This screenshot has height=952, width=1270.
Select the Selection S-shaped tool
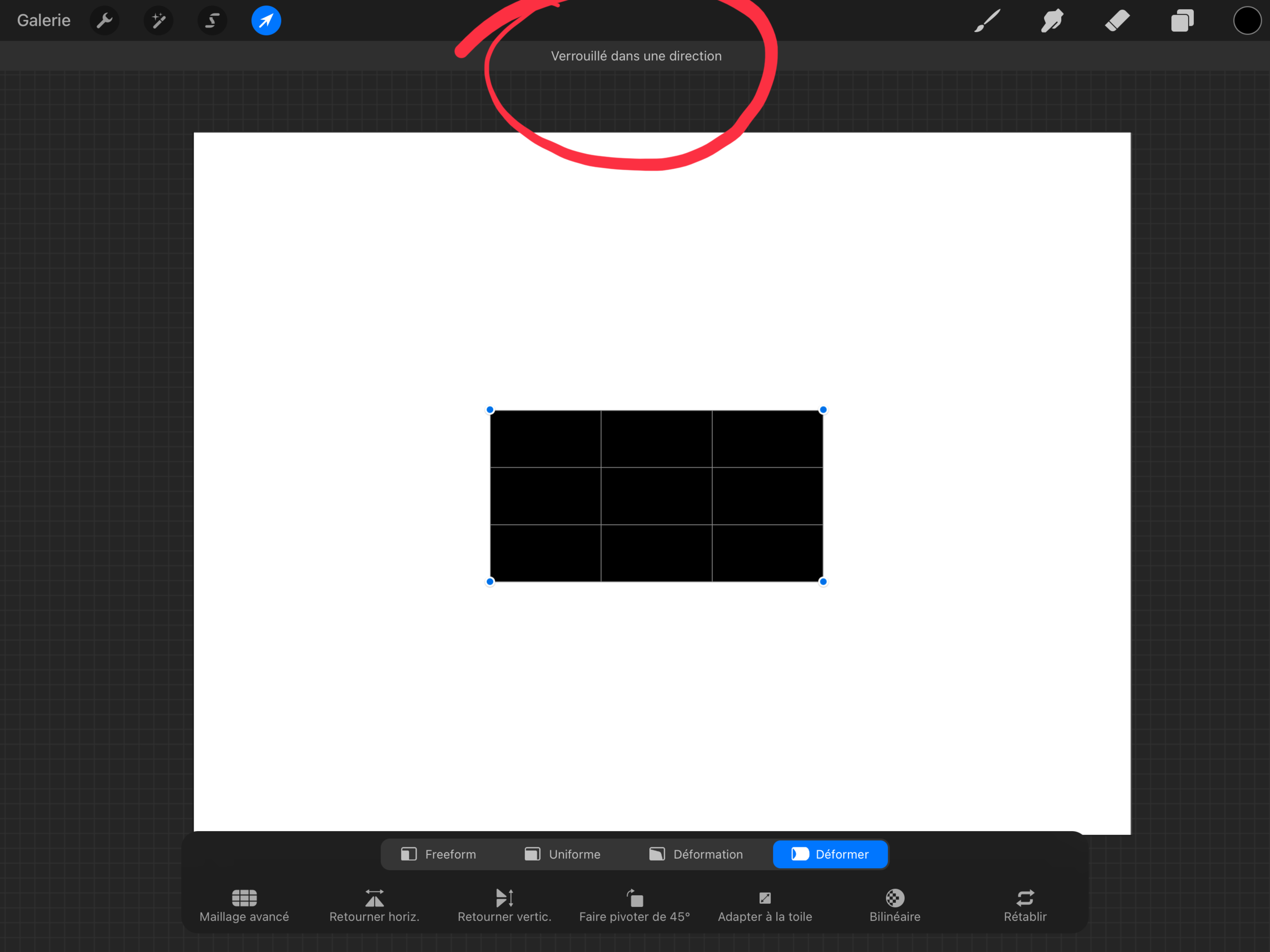(x=212, y=21)
